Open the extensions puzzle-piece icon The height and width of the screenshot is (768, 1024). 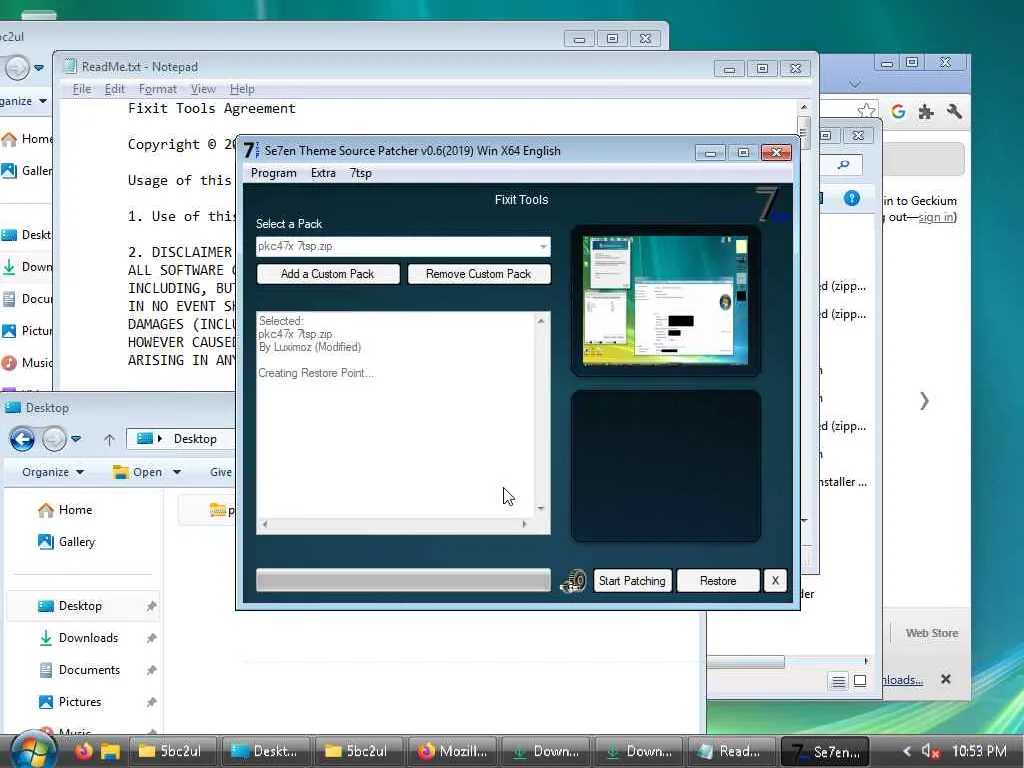tap(925, 112)
